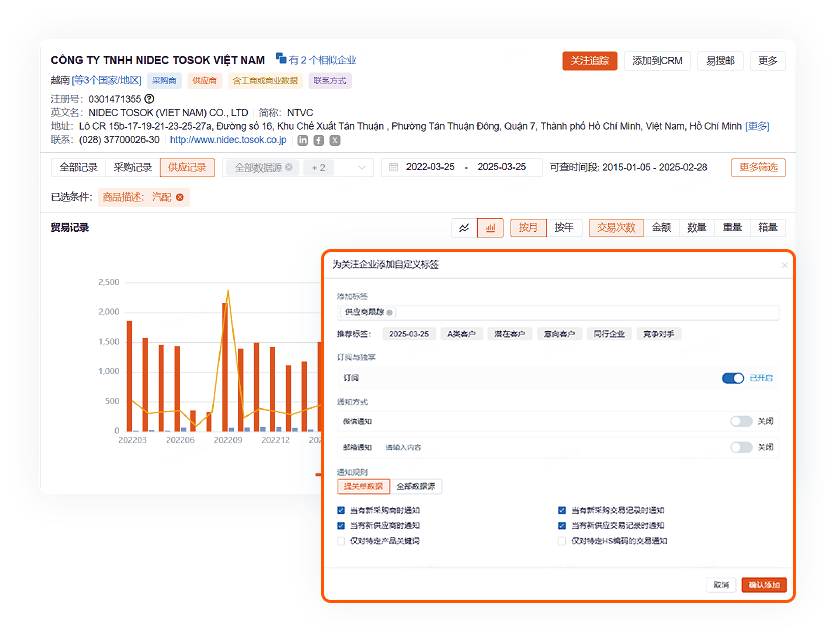The height and width of the screenshot is (640, 836).
Task: Open the Facebook icon in contact row
Action: point(318,140)
